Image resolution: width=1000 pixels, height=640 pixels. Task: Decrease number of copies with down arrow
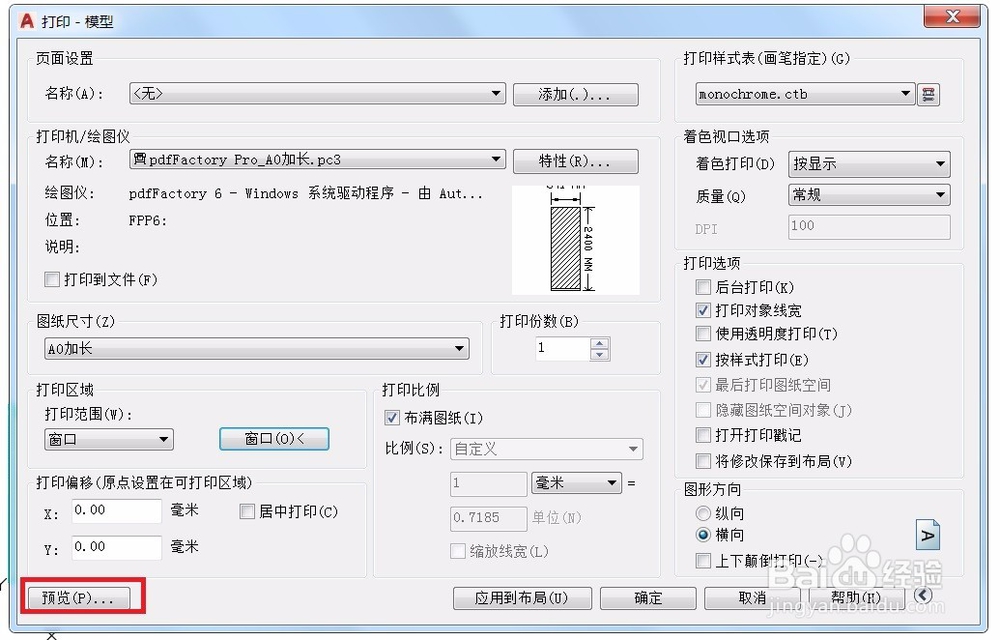pos(599,354)
